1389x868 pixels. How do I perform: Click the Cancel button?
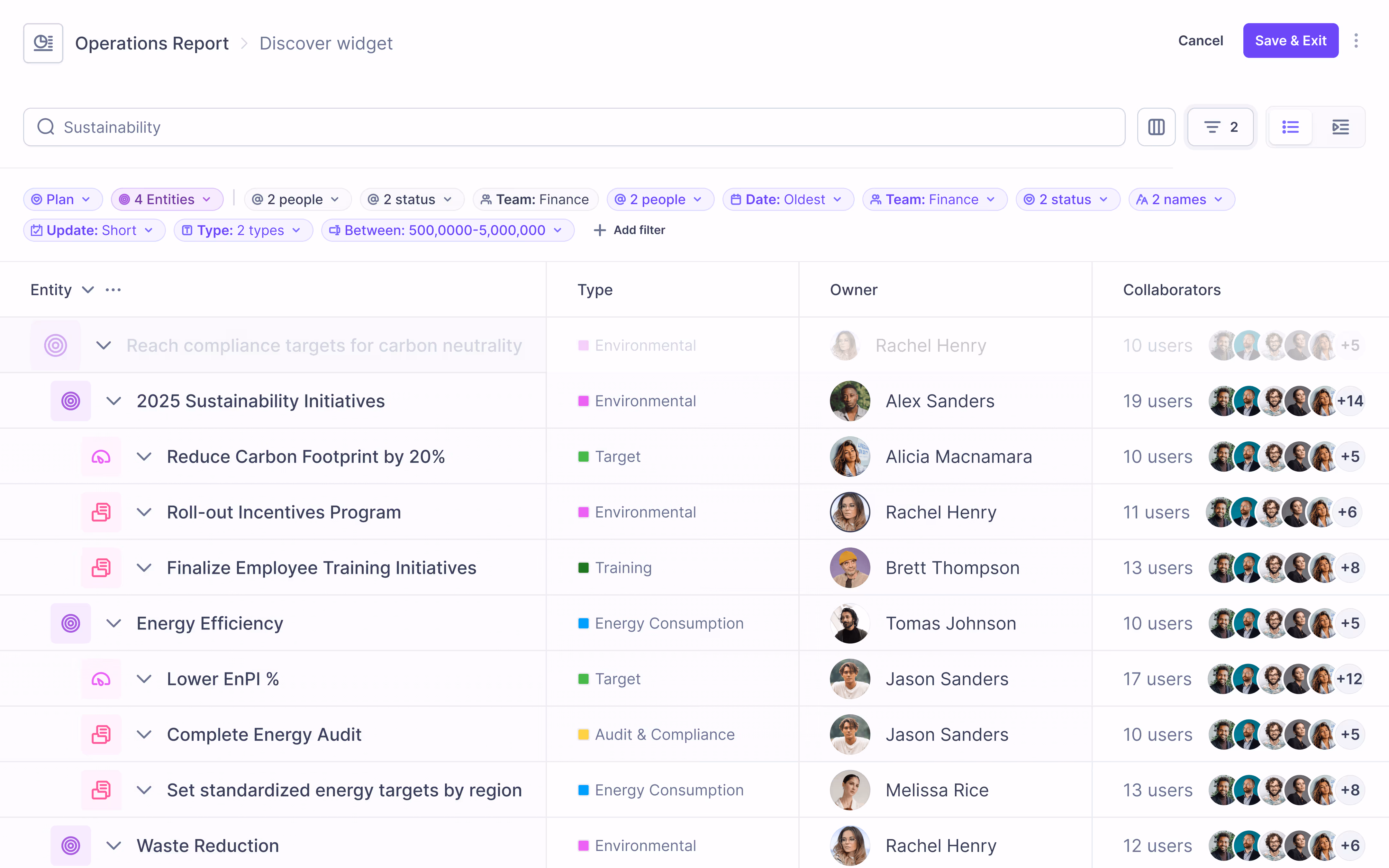(x=1201, y=40)
